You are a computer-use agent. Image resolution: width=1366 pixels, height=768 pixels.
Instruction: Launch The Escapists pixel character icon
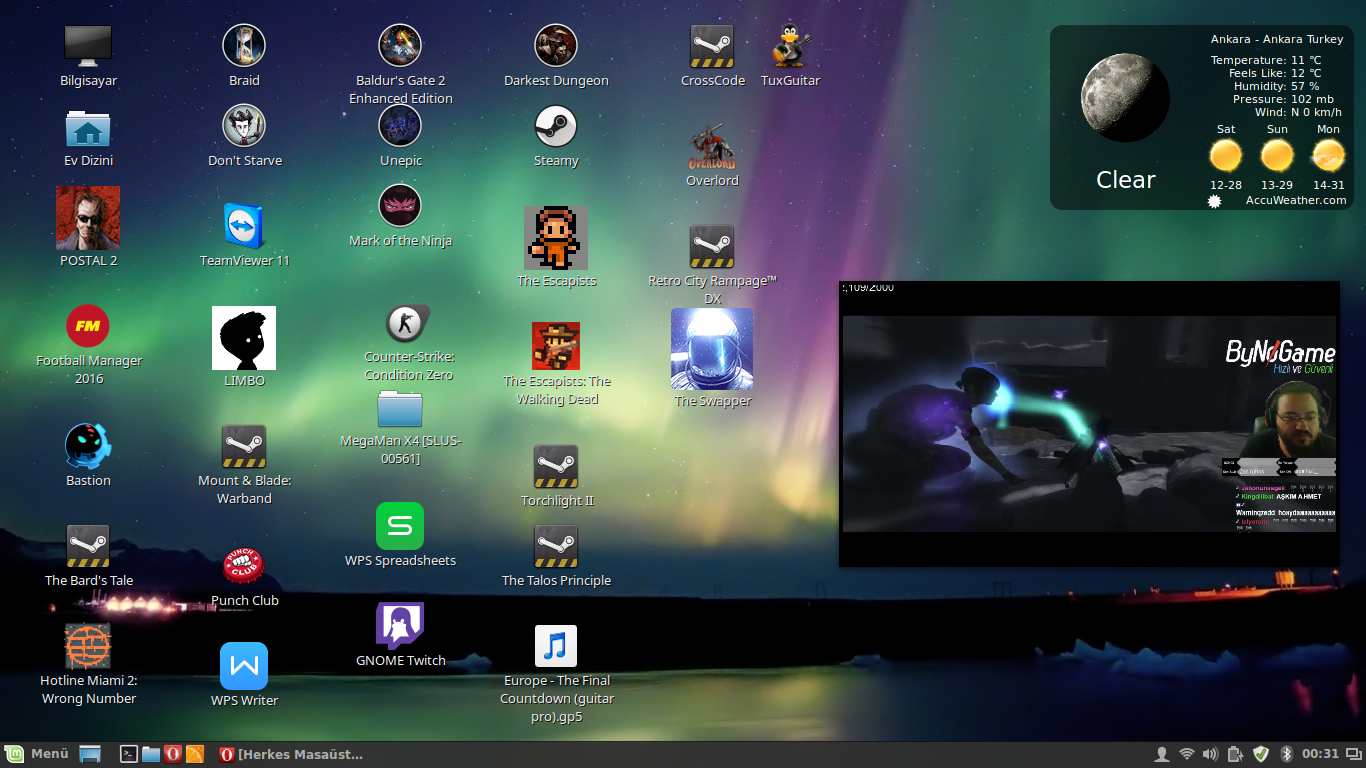point(556,238)
